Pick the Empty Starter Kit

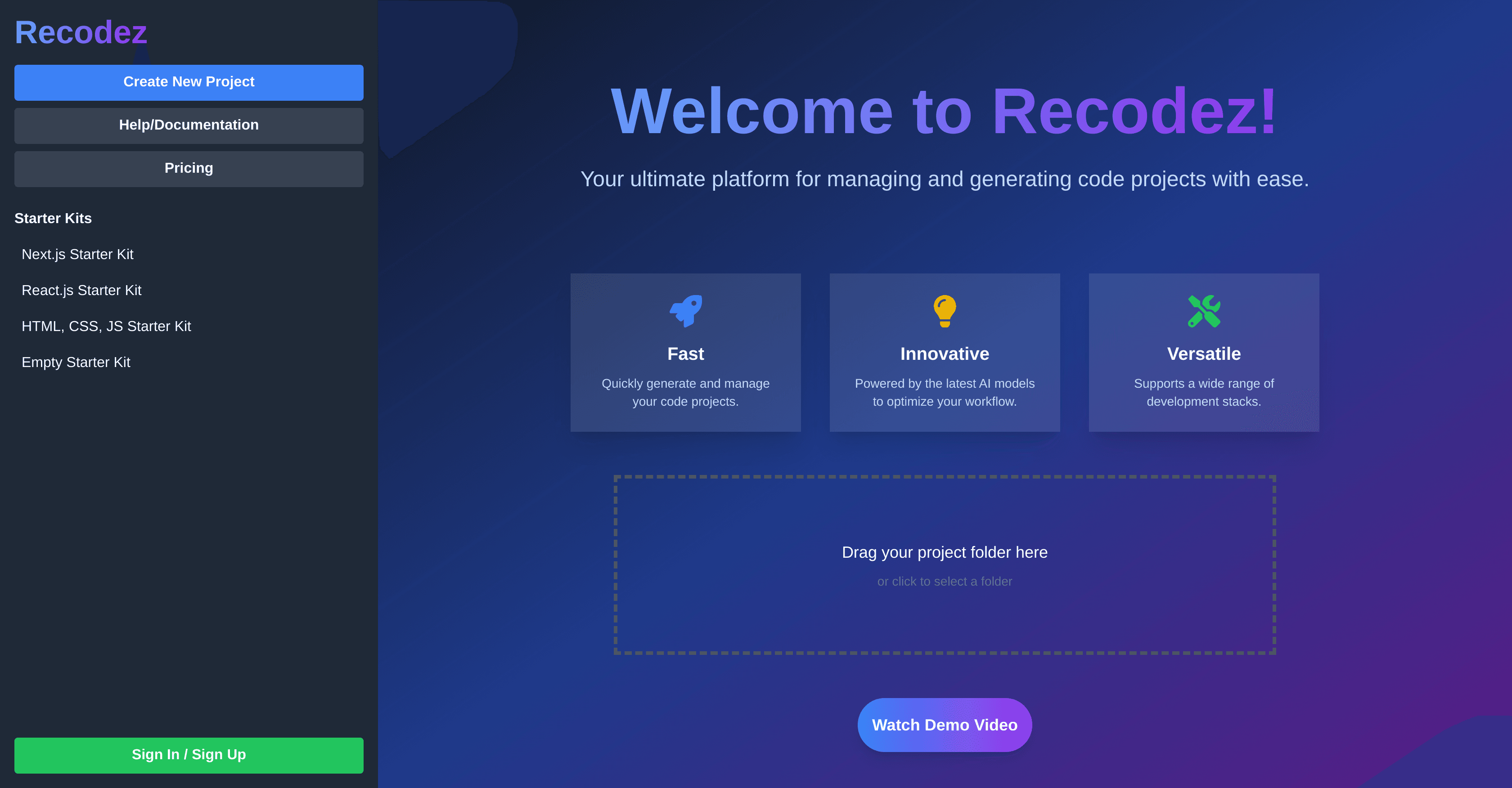[76, 362]
